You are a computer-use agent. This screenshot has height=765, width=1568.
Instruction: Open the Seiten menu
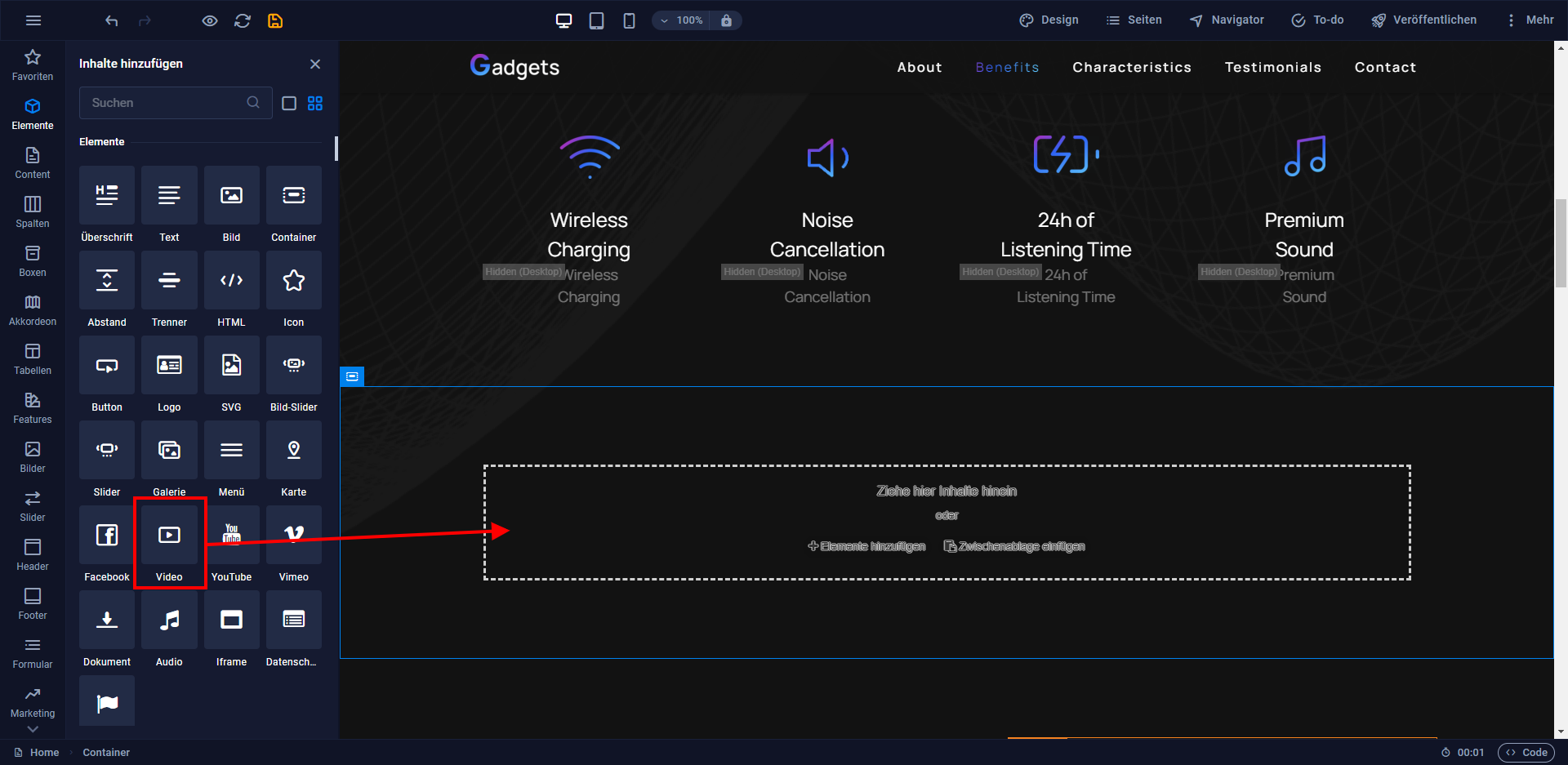coord(1134,20)
